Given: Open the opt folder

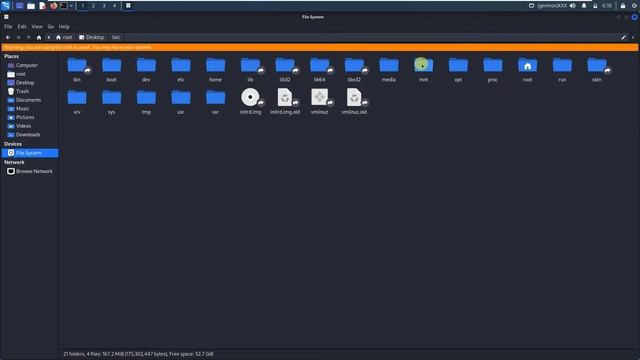Looking at the screenshot, I should coord(458,65).
